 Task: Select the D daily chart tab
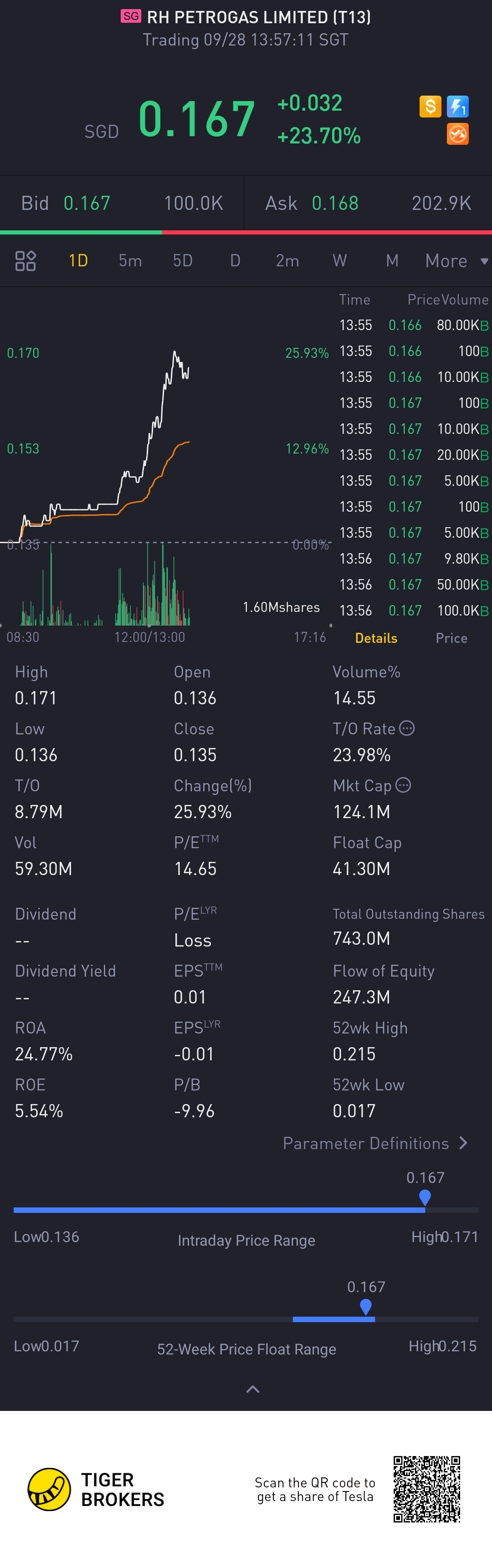point(235,260)
